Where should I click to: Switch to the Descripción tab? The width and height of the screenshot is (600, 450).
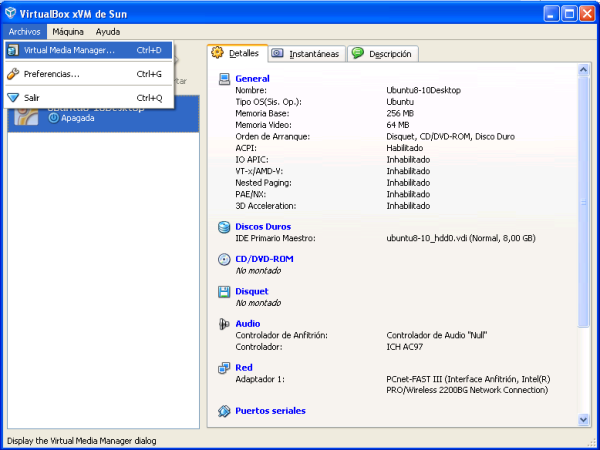pyautogui.click(x=384, y=54)
